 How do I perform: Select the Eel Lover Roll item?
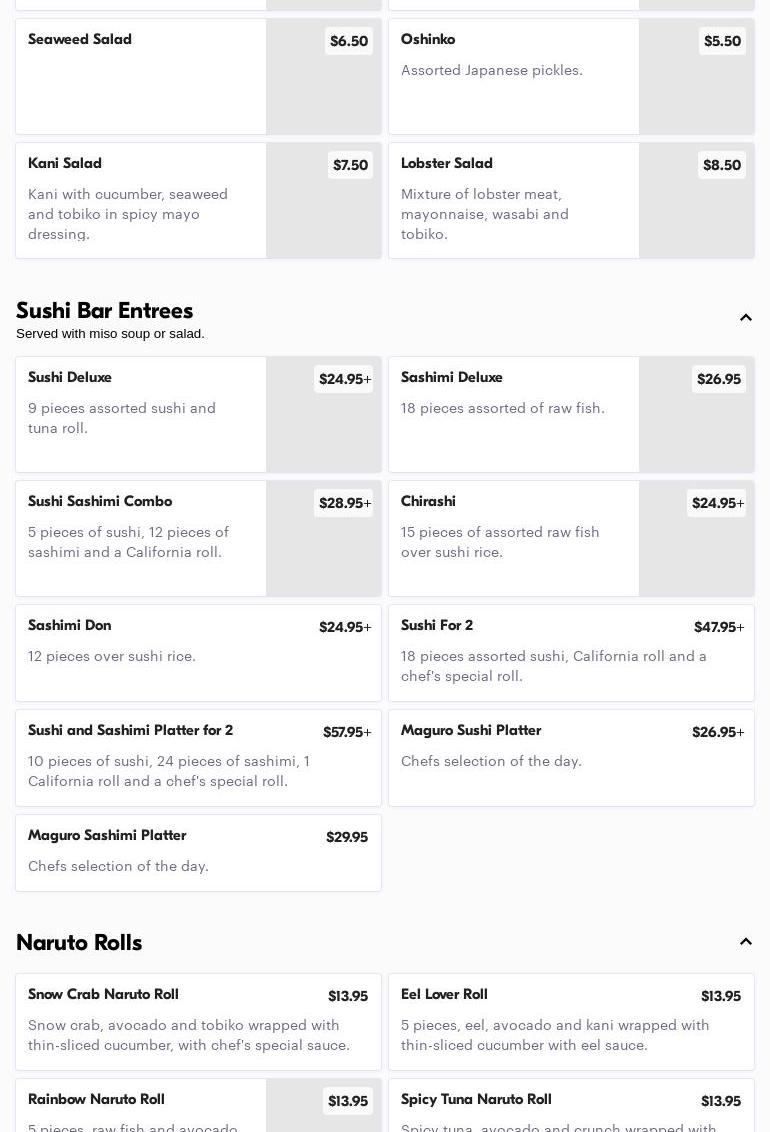click(571, 1021)
